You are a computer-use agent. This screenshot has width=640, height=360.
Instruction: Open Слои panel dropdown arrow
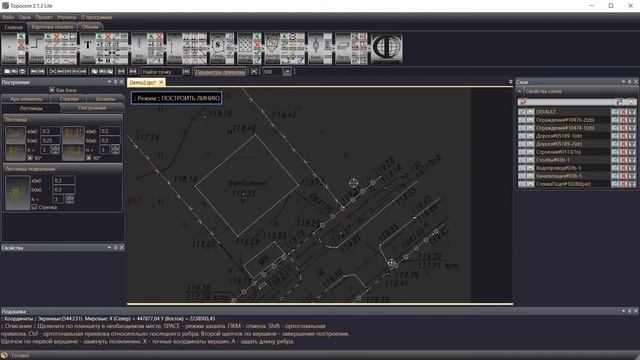click(x=623, y=82)
